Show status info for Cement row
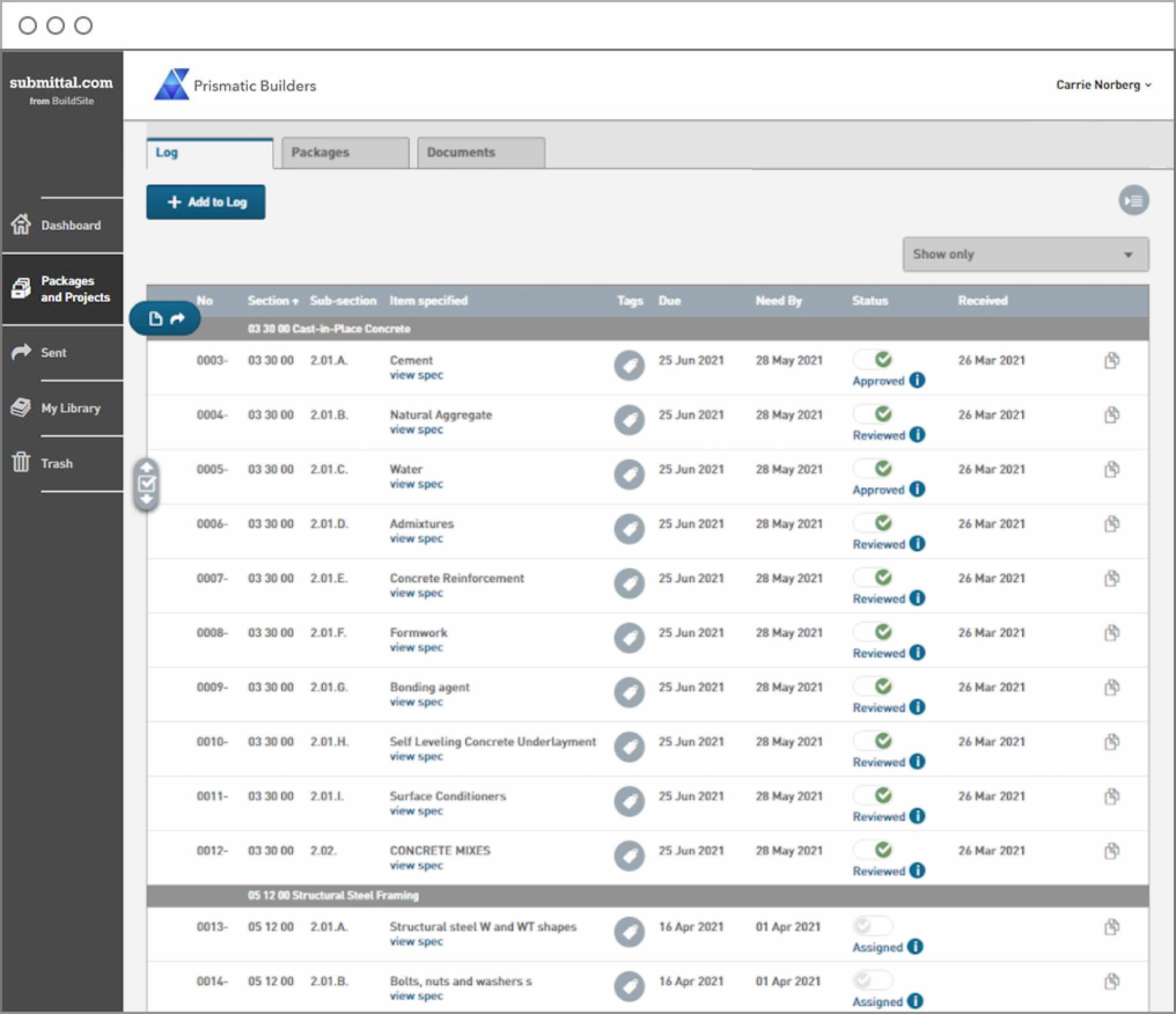 [x=917, y=380]
